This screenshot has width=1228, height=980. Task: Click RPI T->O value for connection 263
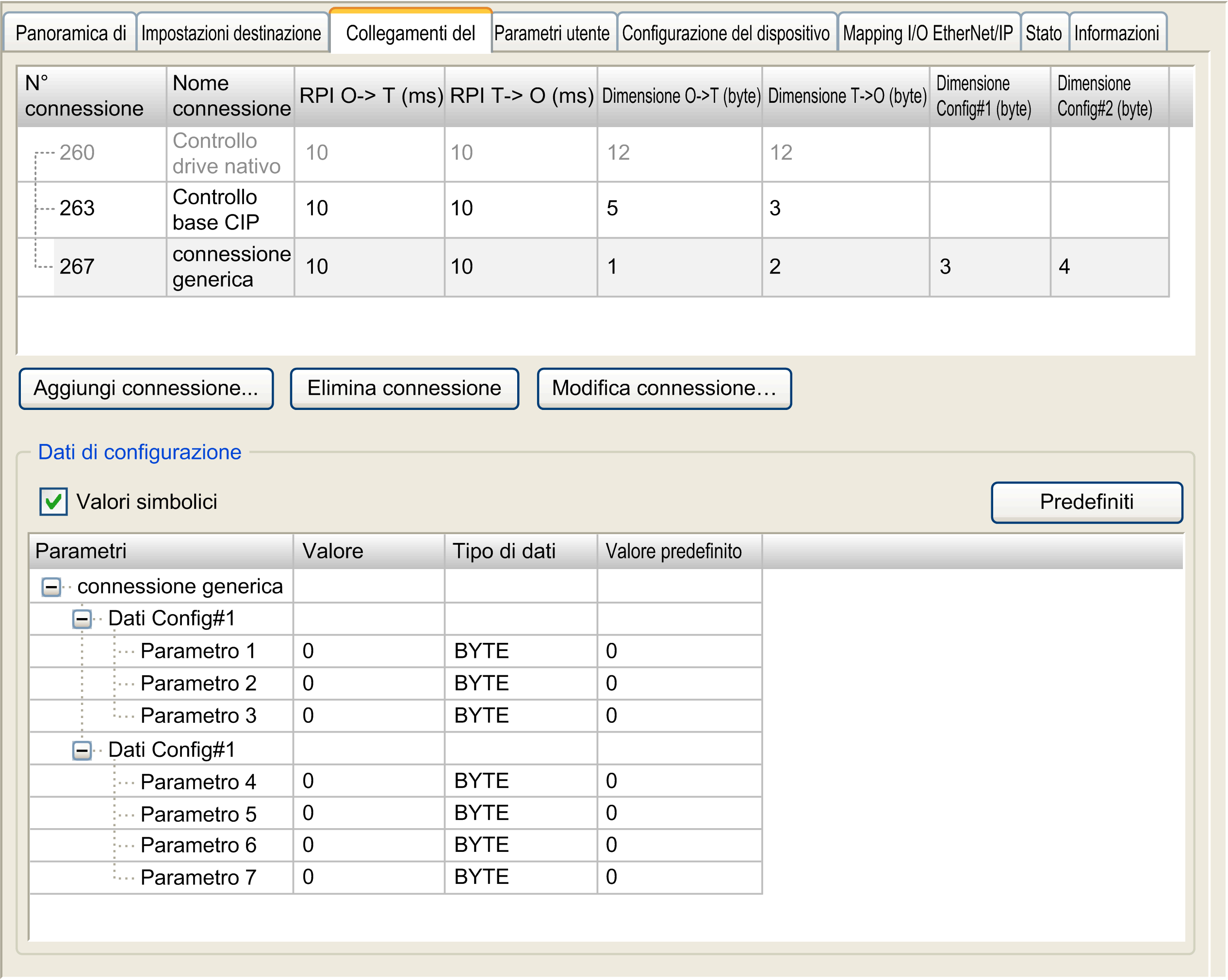click(x=521, y=210)
